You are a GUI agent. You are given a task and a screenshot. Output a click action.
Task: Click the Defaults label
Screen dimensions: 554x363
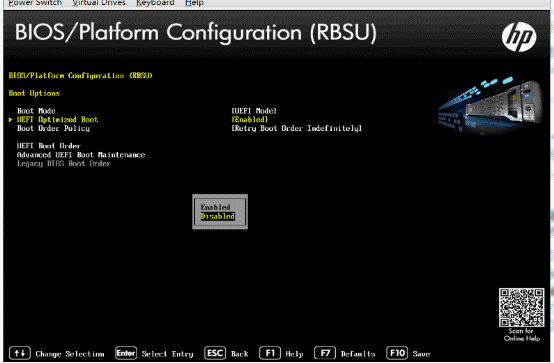tap(358, 354)
